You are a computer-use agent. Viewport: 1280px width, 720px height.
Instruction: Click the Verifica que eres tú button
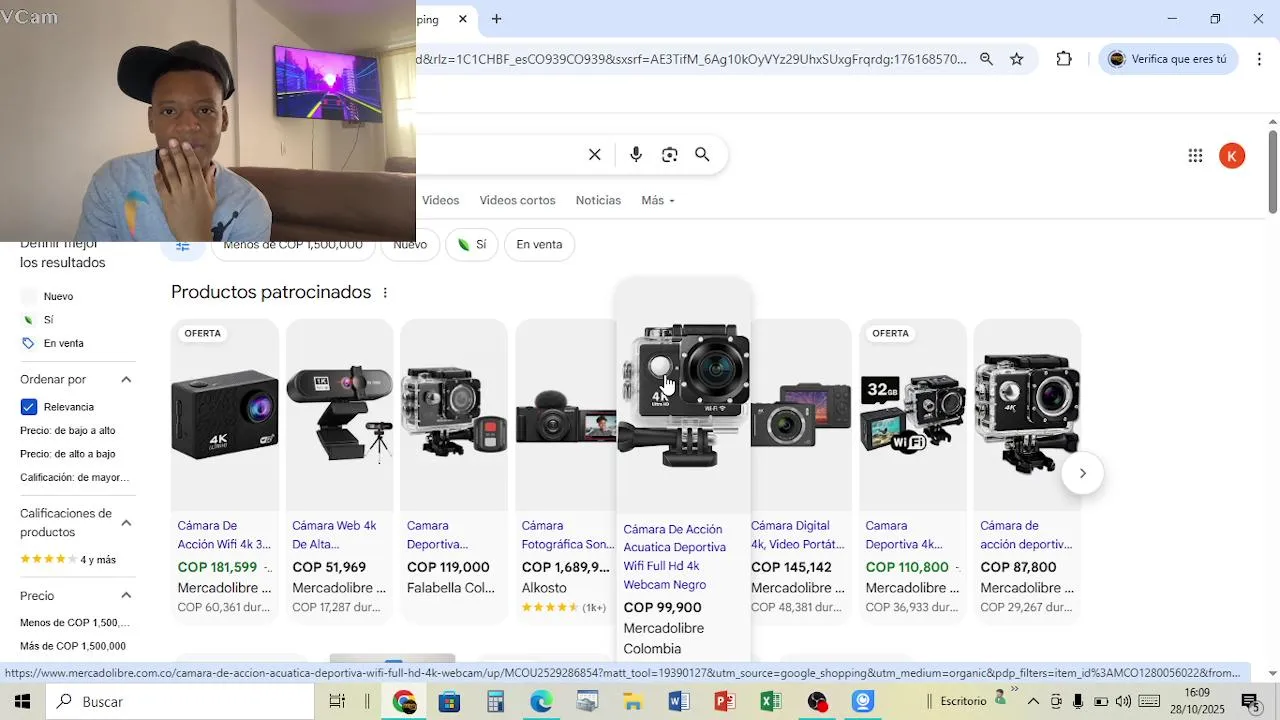1169,59
